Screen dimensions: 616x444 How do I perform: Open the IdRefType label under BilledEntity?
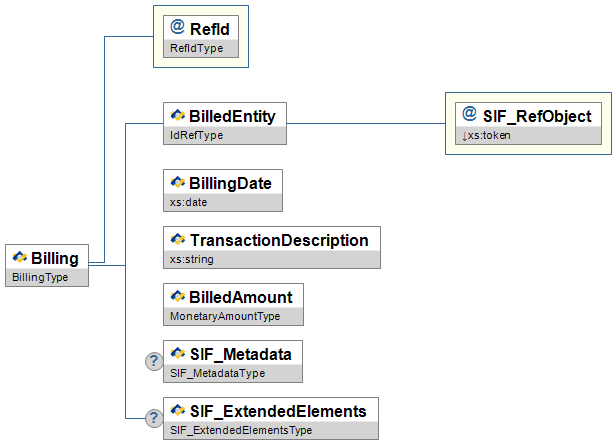coord(195,135)
